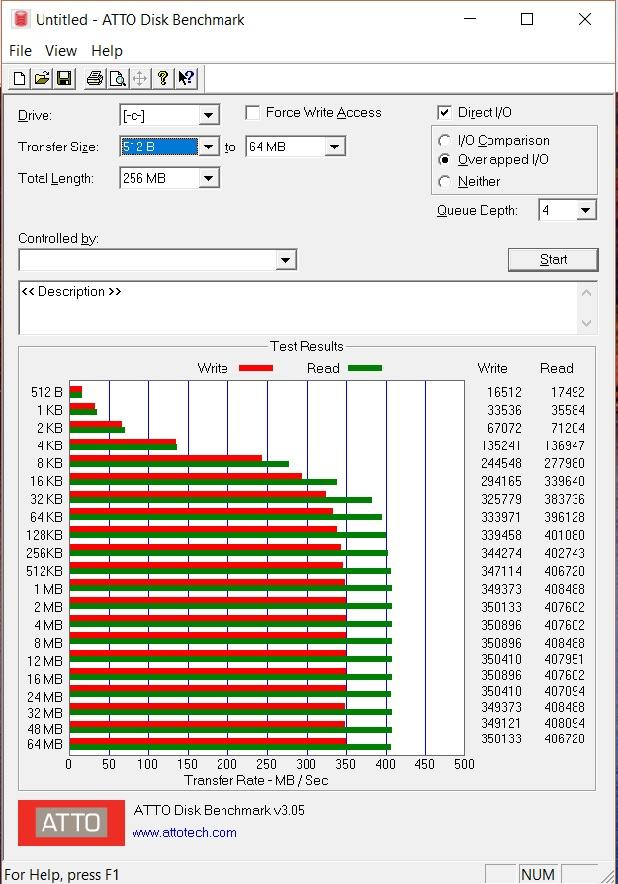Click the NUM status bar indicator
This screenshot has width=618, height=884.
point(538,874)
